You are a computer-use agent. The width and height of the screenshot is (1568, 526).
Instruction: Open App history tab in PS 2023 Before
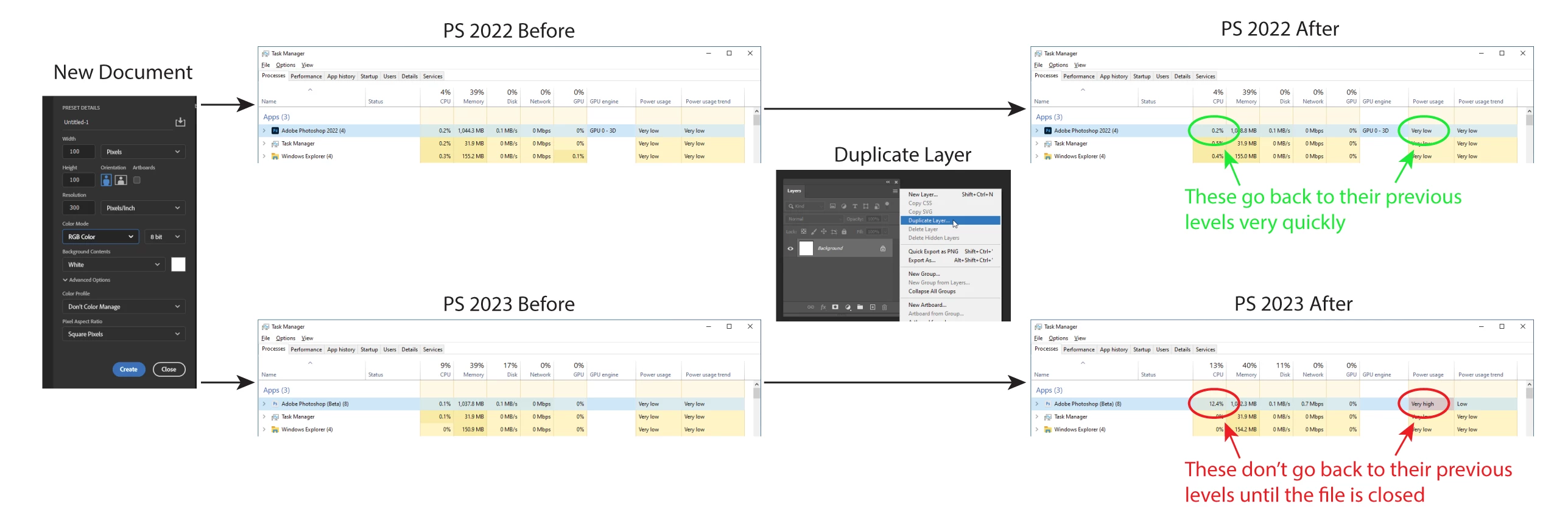(x=341, y=350)
